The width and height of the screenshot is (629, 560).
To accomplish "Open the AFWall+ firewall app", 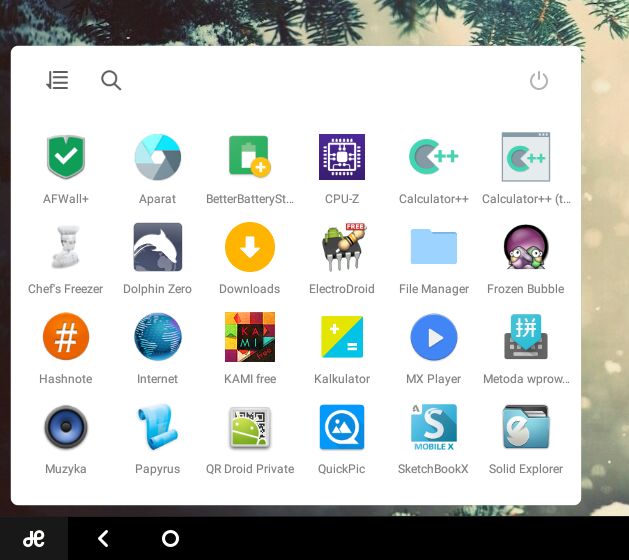I will [66, 157].
